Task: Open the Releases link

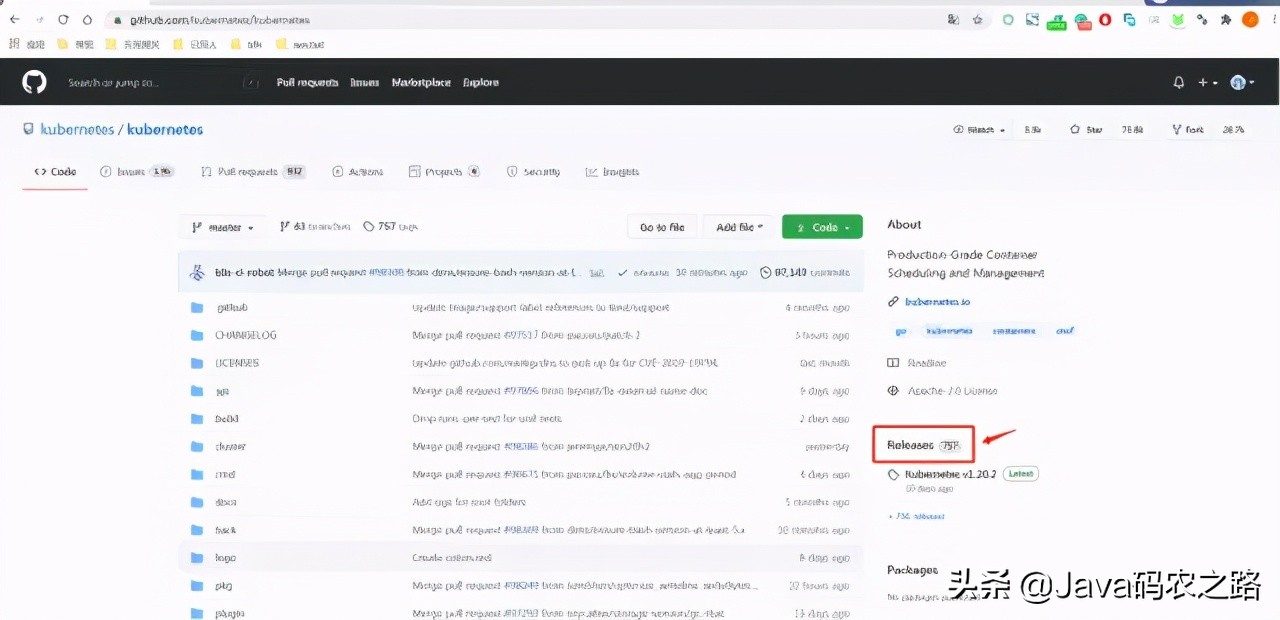Action: [910, 445]
